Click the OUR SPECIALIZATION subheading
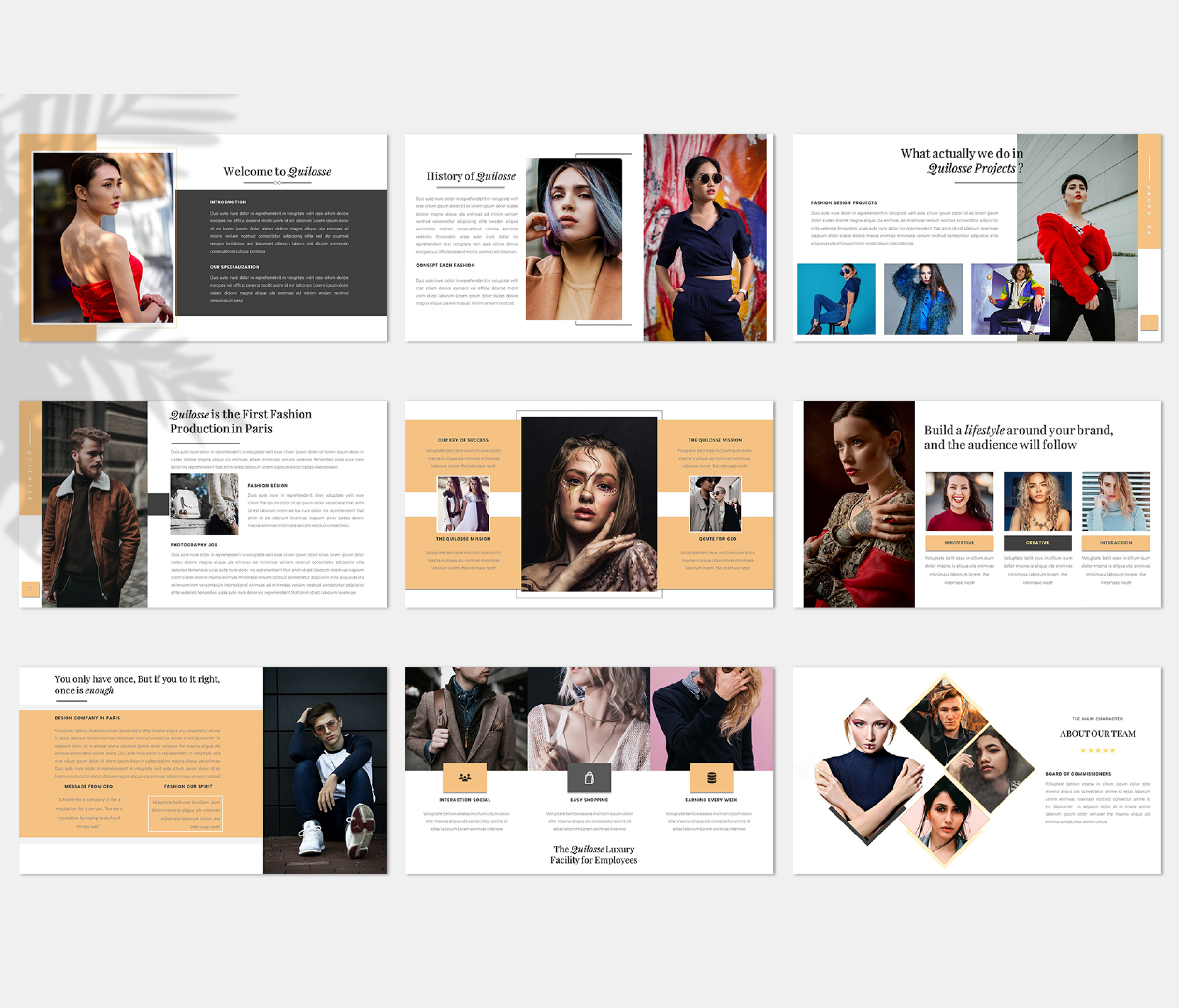This screenshot has height=1008, width=1179. pos(234,267)
